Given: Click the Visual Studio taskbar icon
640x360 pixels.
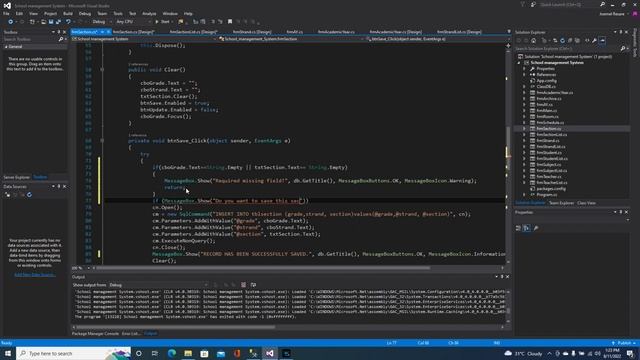Looking at the screenshot, I should coord(270,353).
